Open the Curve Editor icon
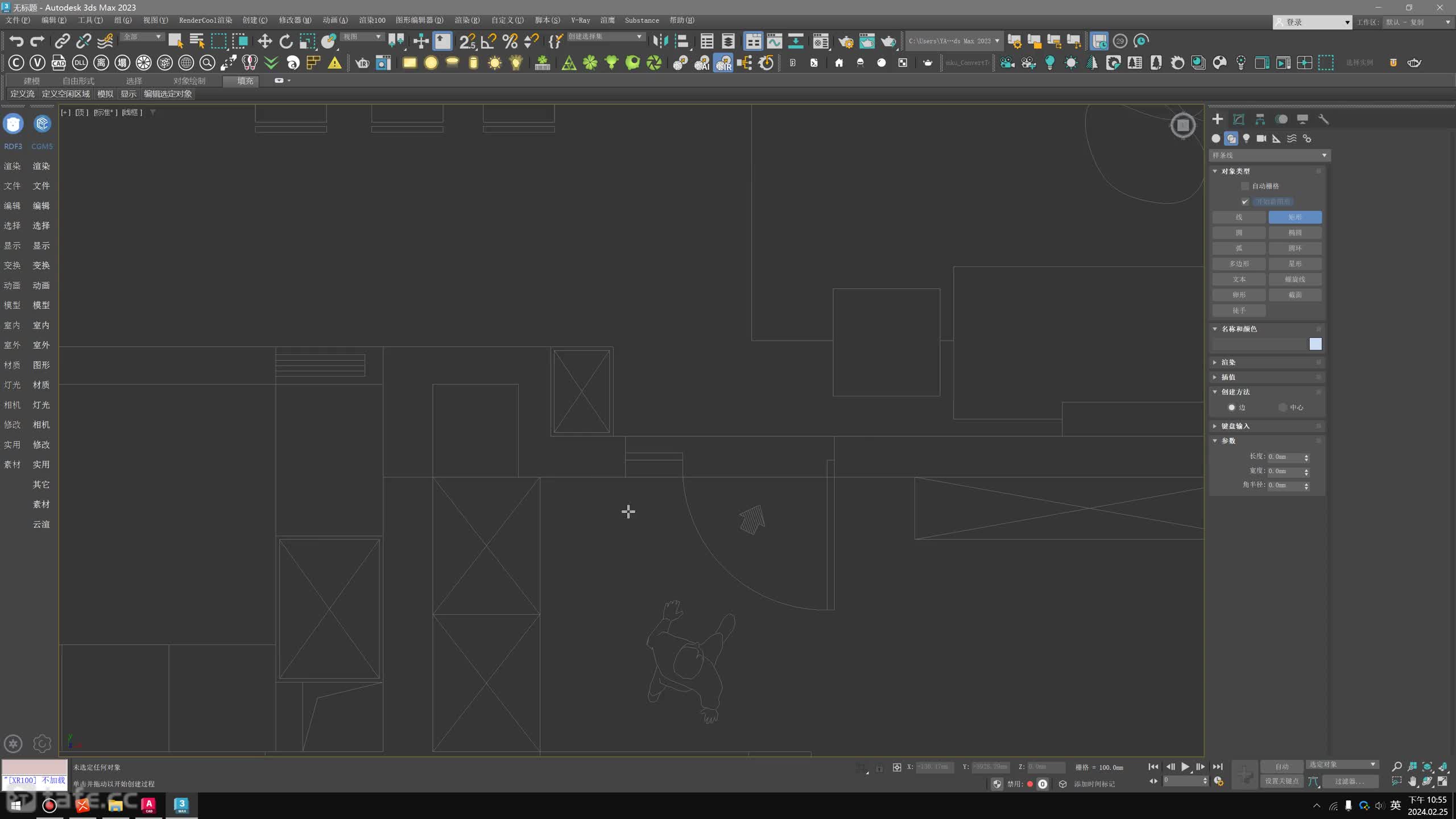The width and height of the screenshot is (1456, 819). point(774,41)
